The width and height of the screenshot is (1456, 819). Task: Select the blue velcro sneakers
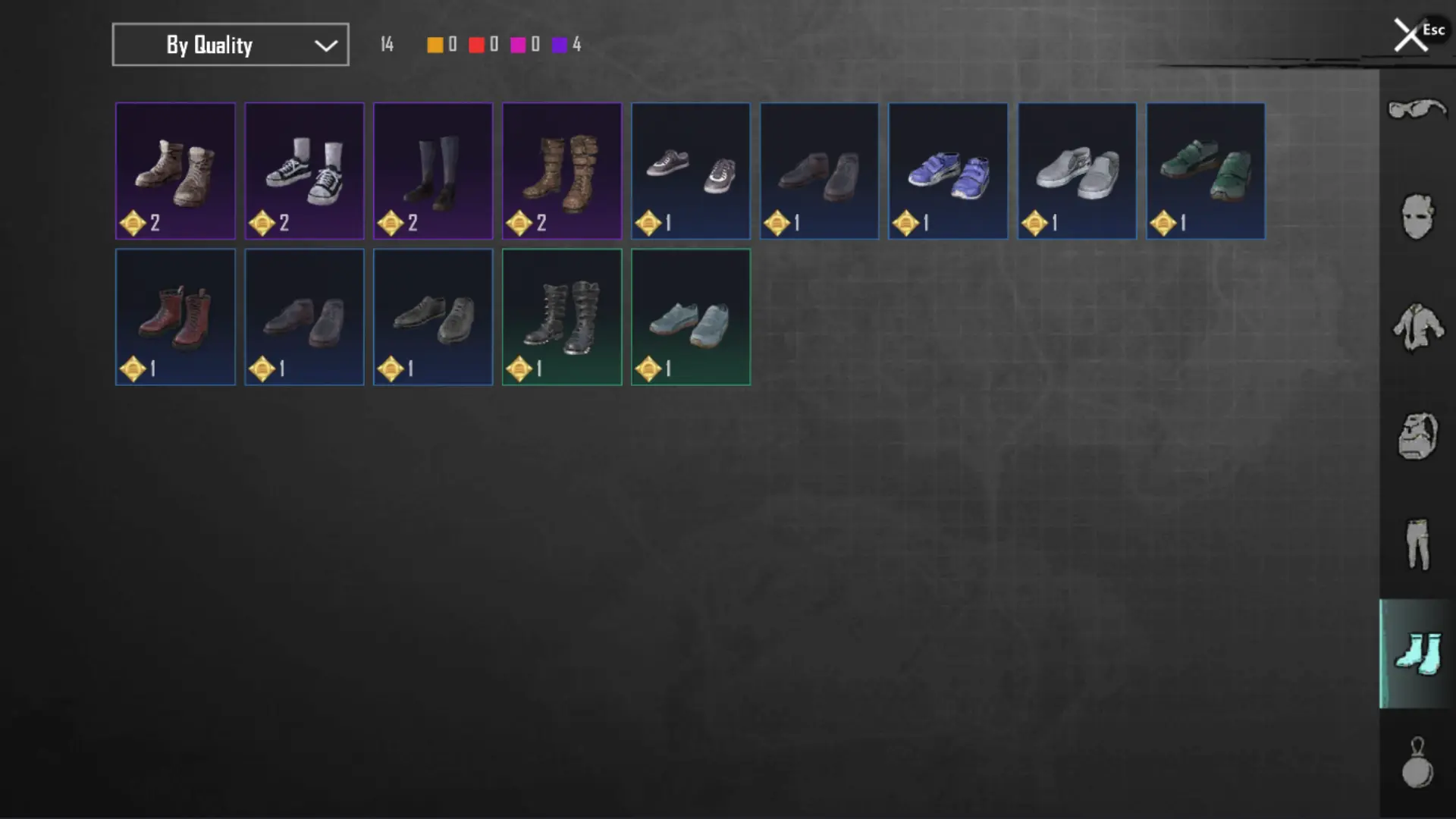948,171
